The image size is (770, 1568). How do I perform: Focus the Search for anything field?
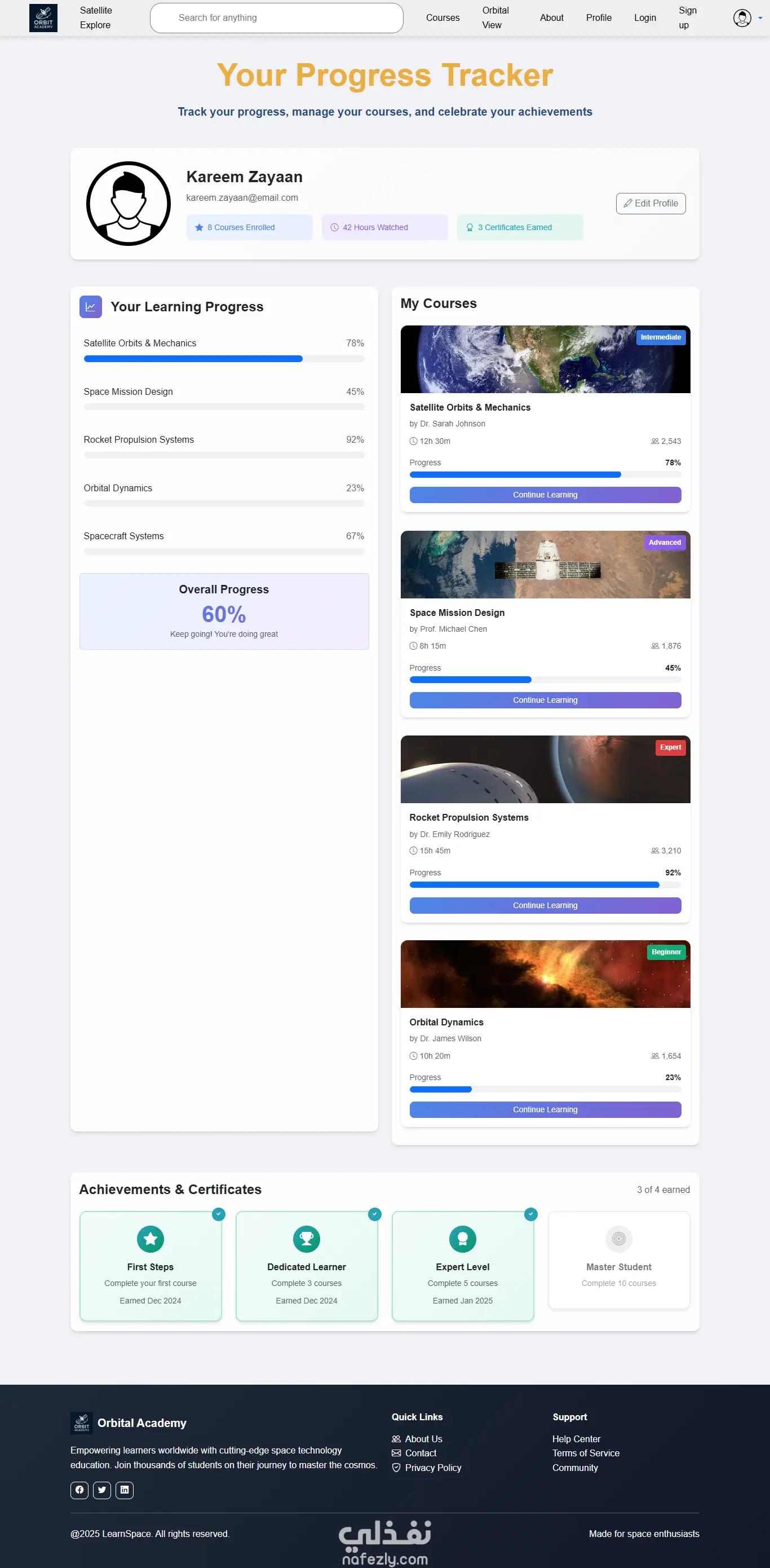(277, 17)
